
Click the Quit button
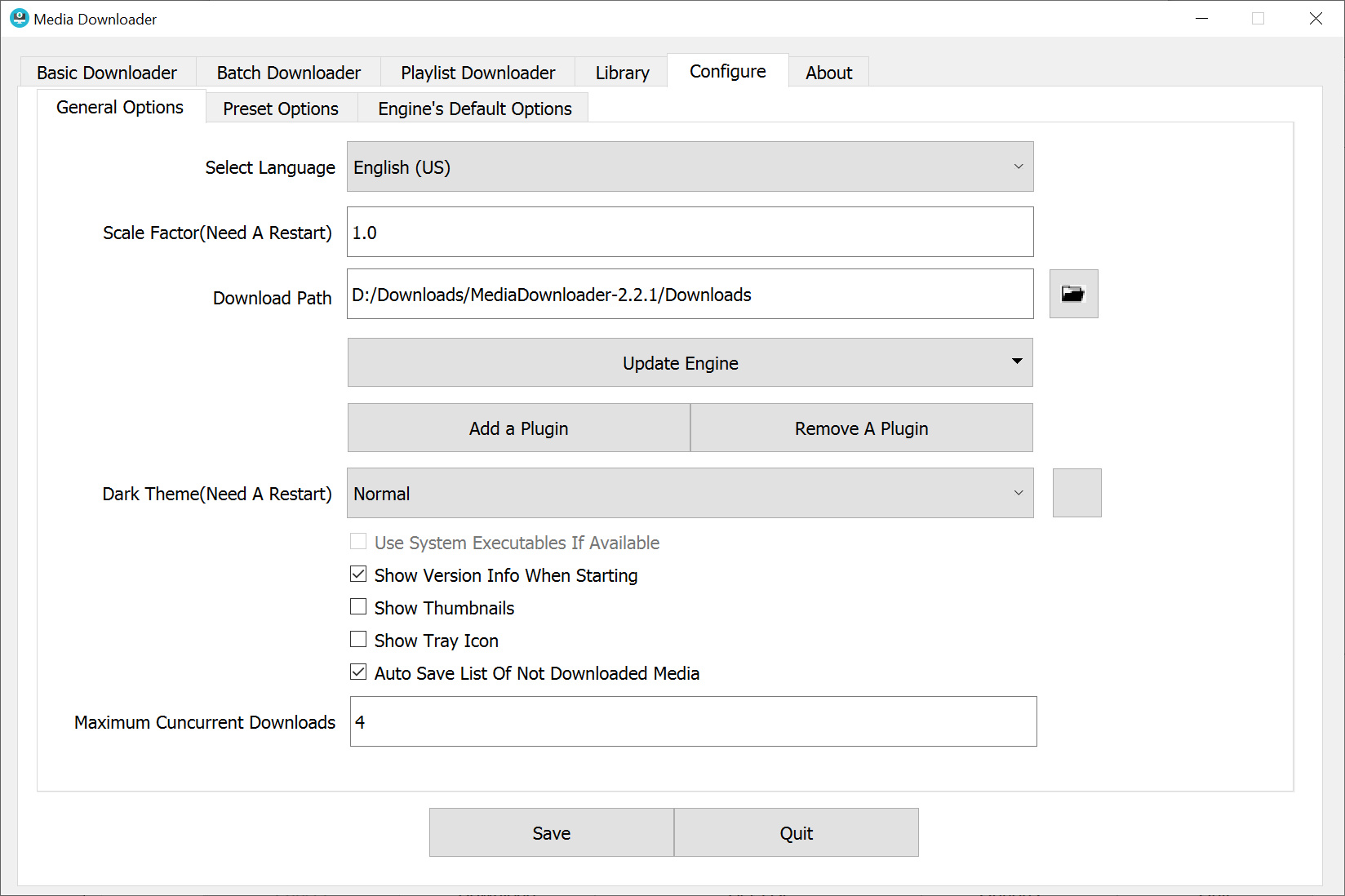coord(797,832)
